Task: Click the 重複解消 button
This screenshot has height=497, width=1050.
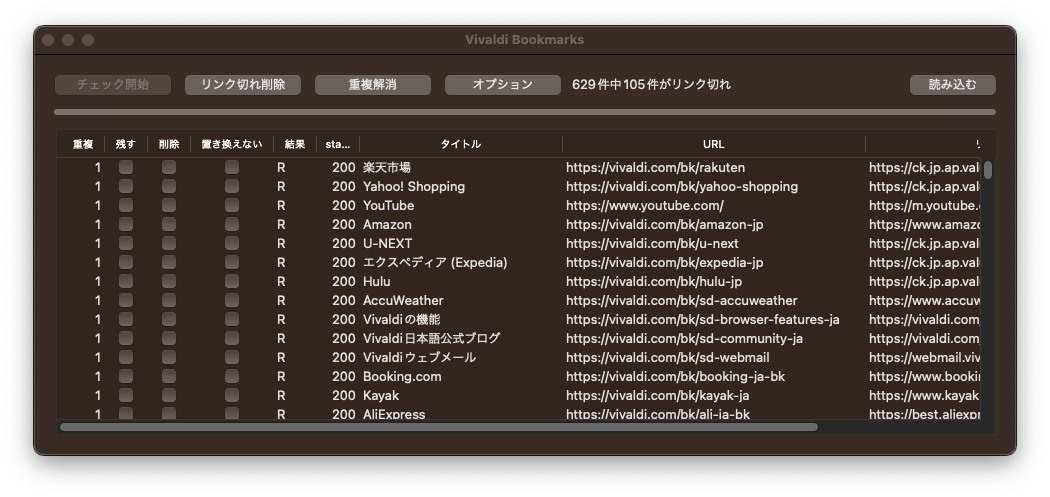Action: [372, 85]
